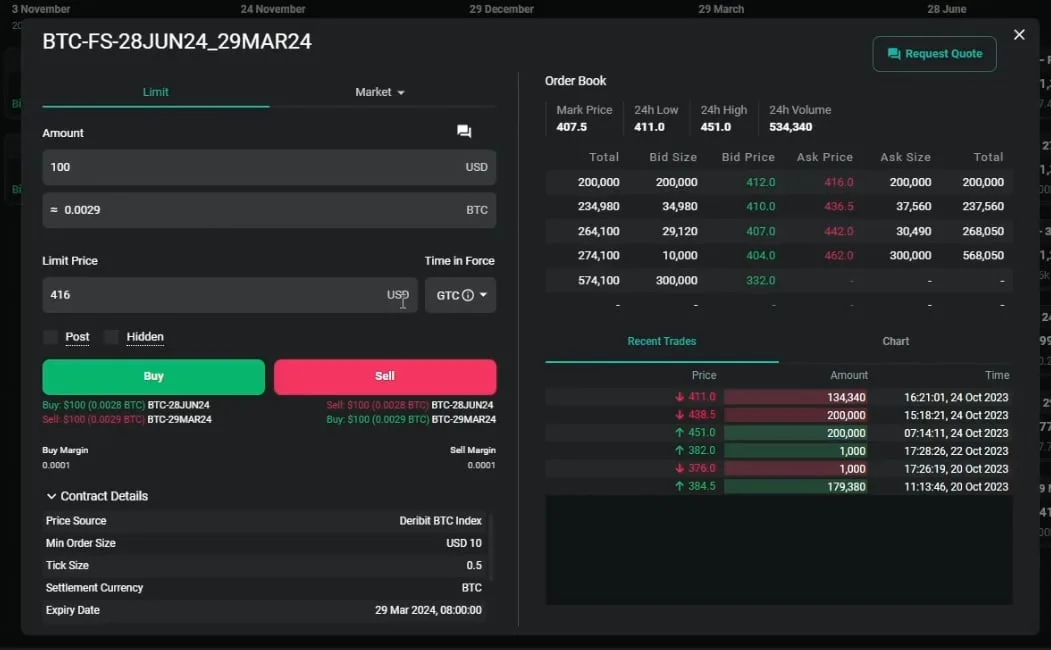Click the info icon next to GTC
This screenshot has height=650, width=1051.
click(x=468, y=295)
